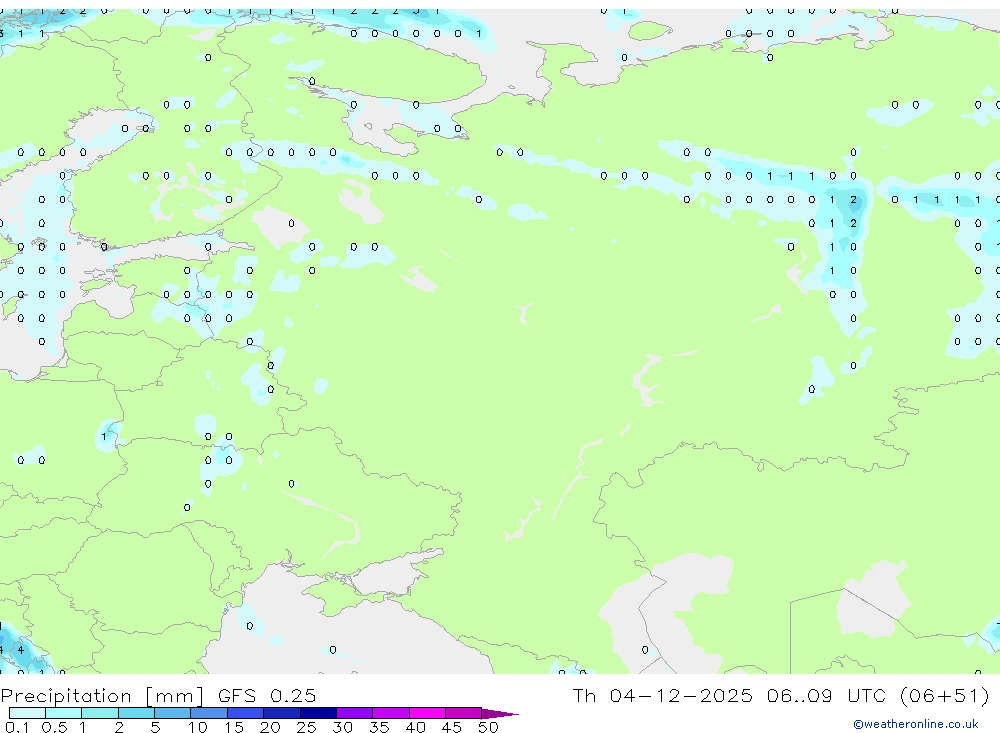Click the '25' legend scale label
The width and height of the screenshot is (1000, 733).
(x=306, y=727)
